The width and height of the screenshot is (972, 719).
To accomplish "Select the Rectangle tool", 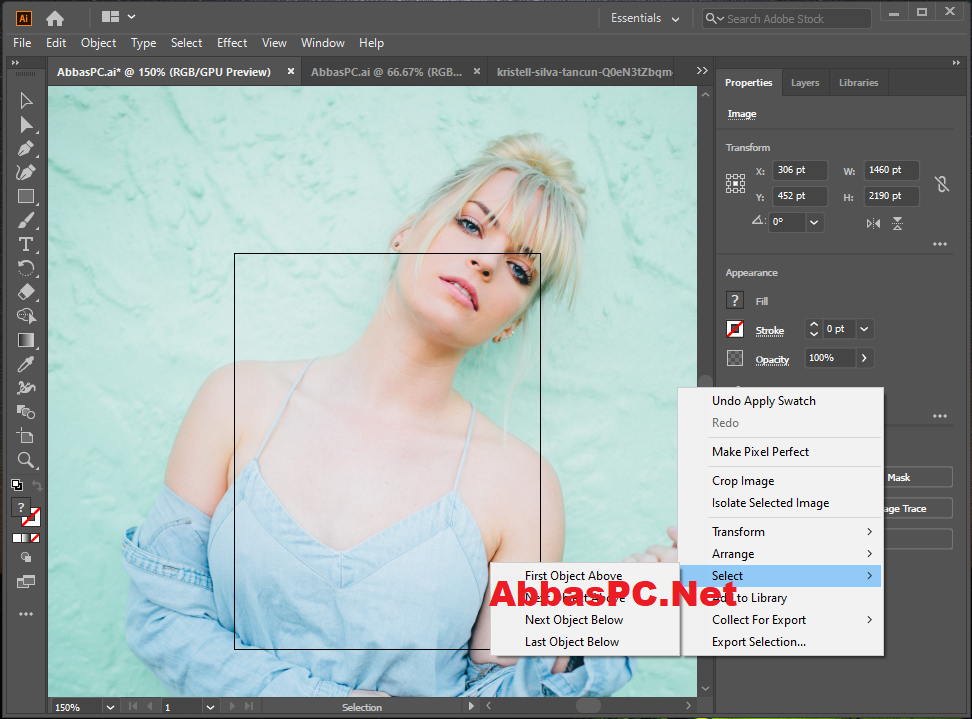I will click(25, 196).
